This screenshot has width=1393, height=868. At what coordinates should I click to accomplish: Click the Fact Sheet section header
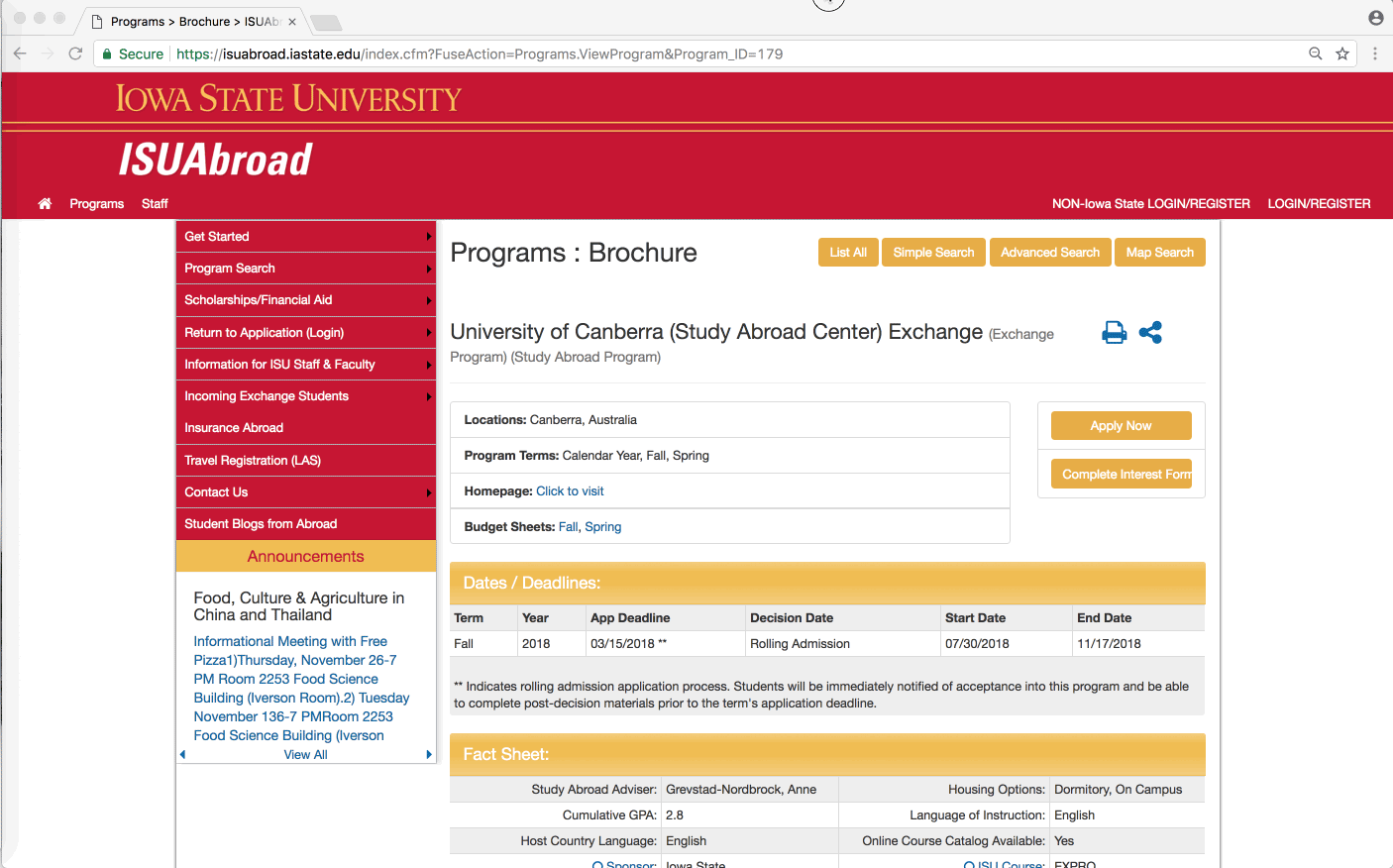point(827,755)
